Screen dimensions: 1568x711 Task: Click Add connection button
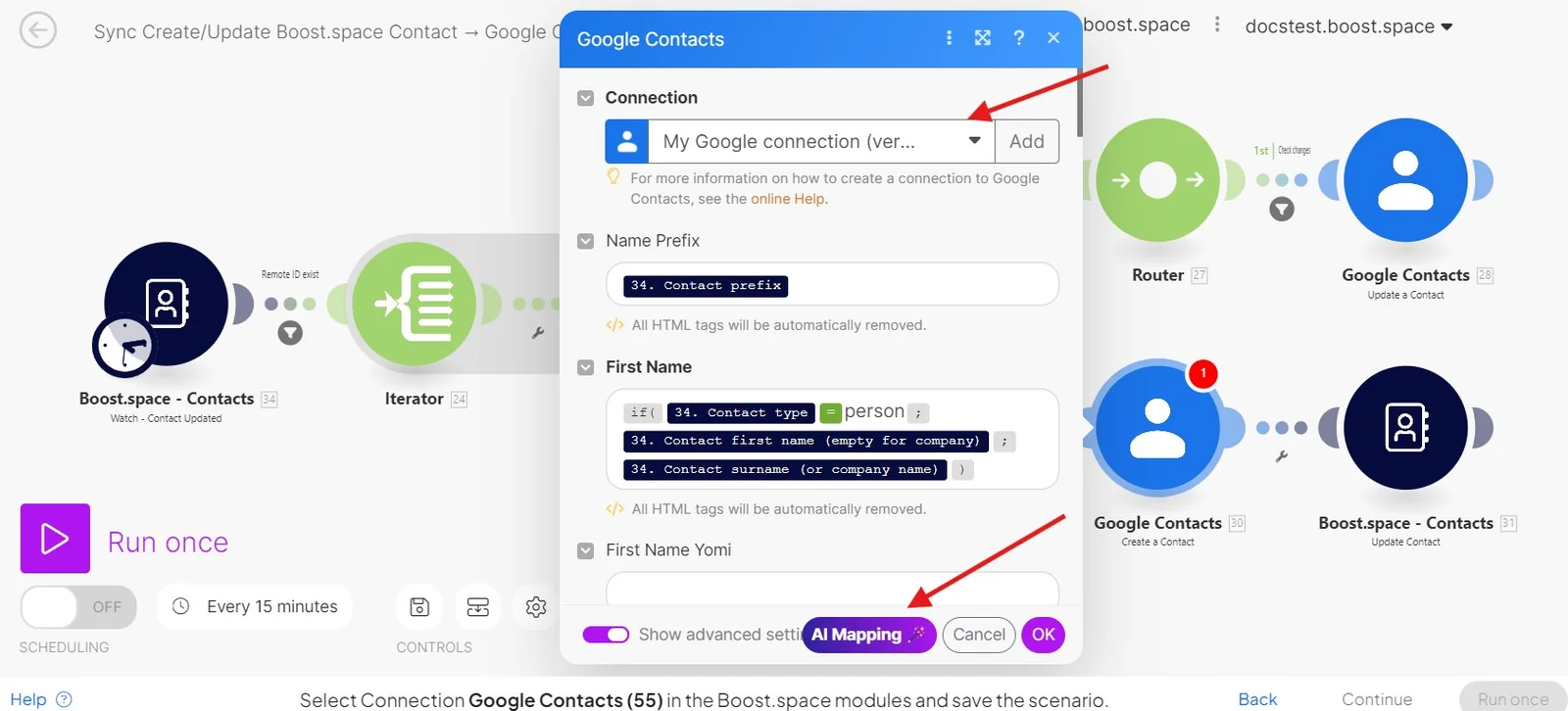click(1027, 141)
